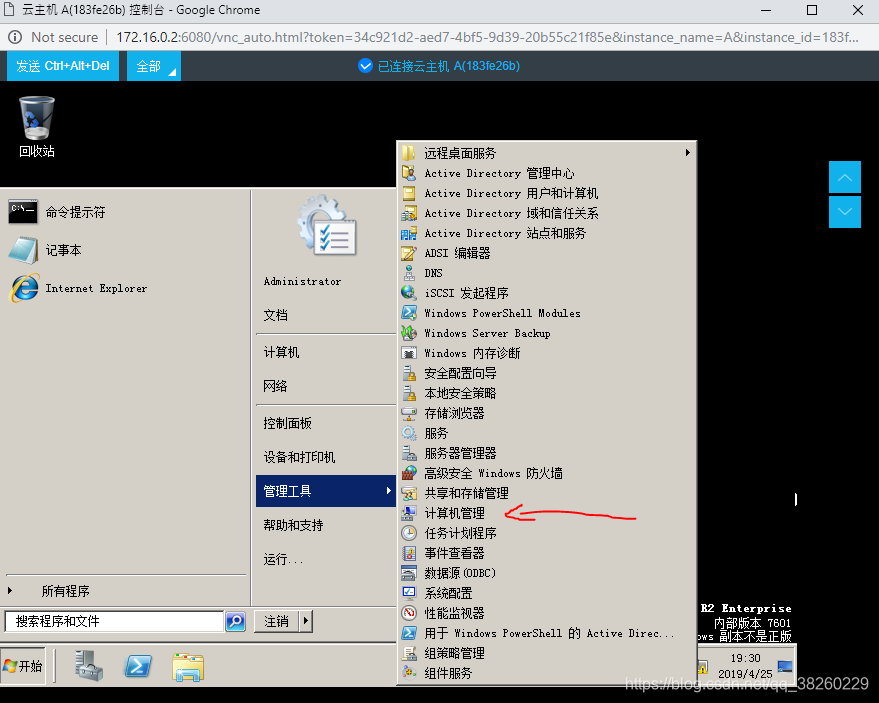This screenshot has height=703, width=879.
Task: Open 控制面板 from Start menu
Action: pyautogui.click(x=325, y=423)
